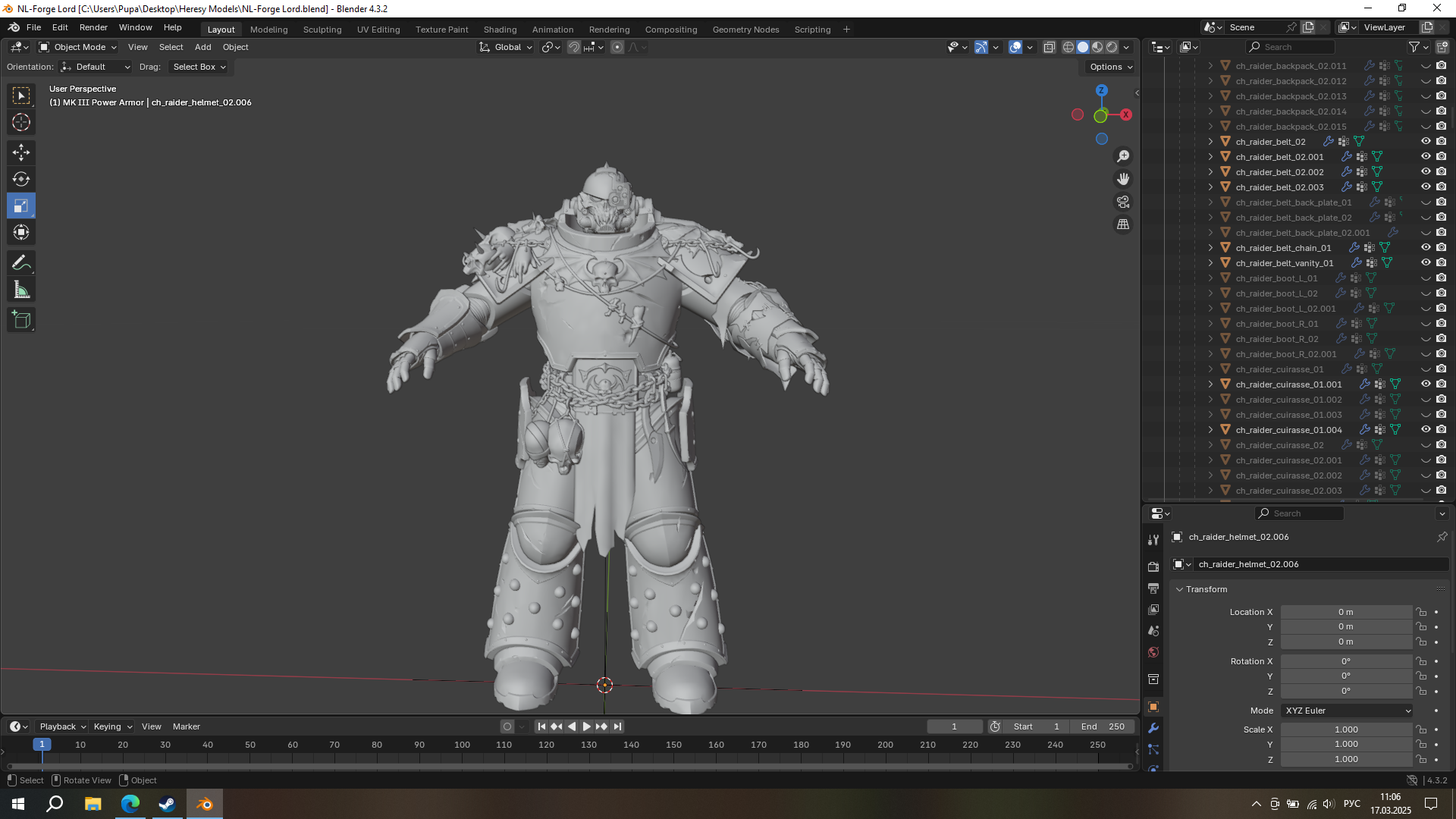Viewport: 1456px width, 819px height.
Task: Open the Object Mode dropdown
Action: [78, 47]
